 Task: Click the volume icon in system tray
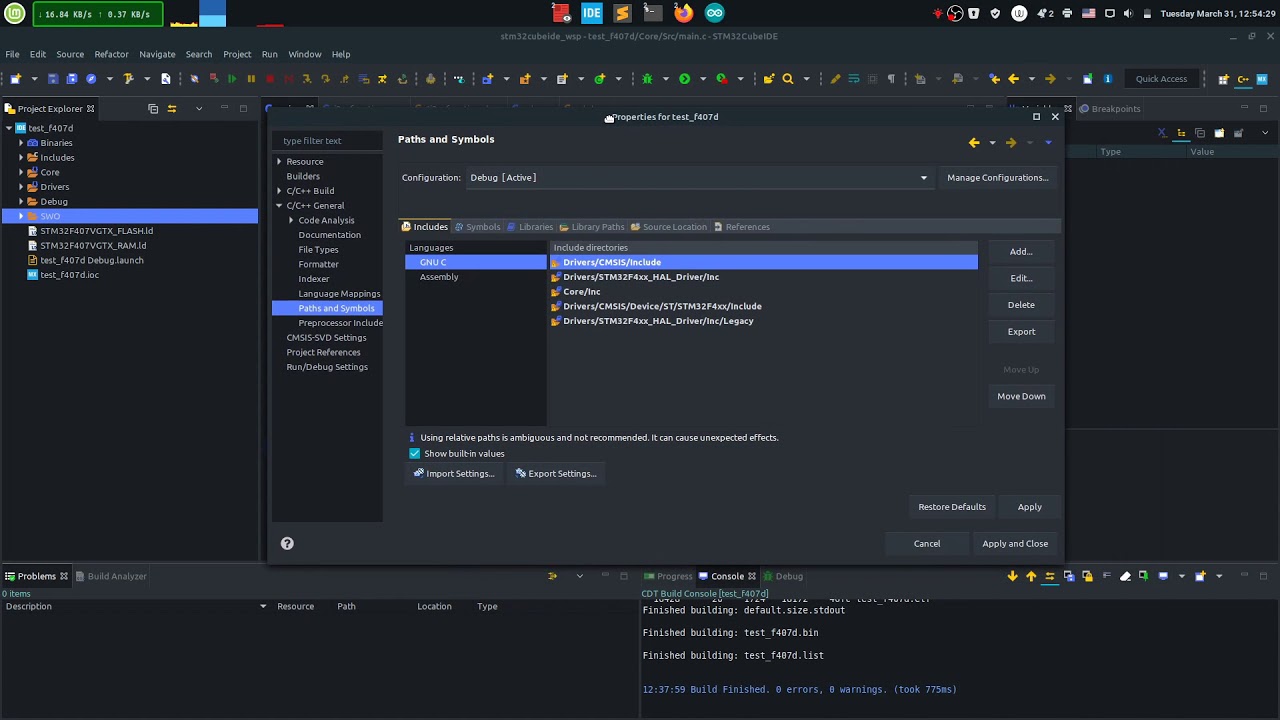(1128, 13)
